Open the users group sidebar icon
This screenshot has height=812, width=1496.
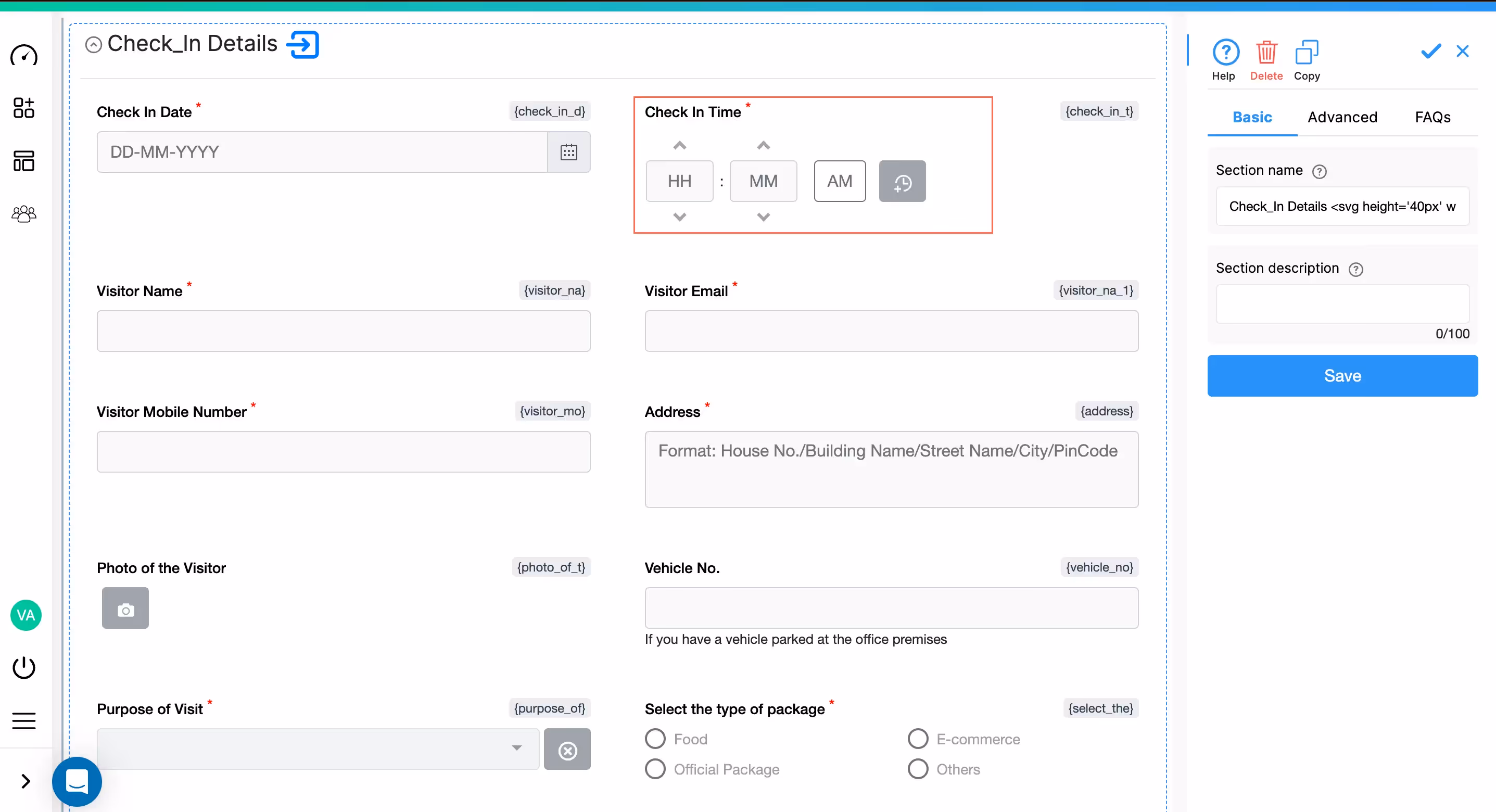(24, 214)
